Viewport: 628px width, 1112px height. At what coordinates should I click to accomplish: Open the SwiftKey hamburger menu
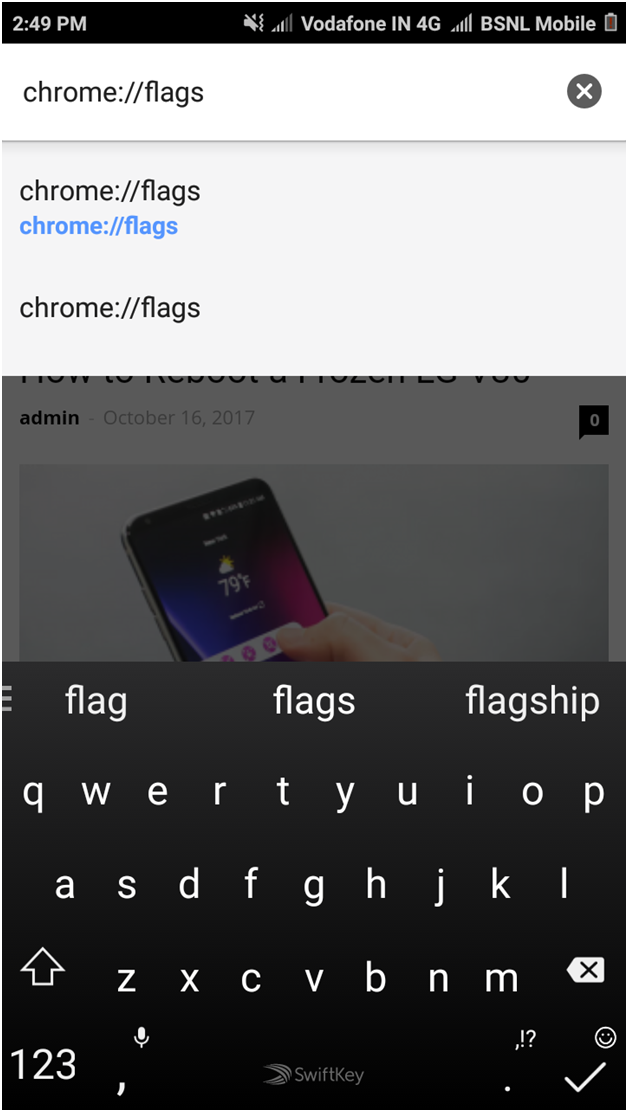pyautogui.click(x=7, y=699)
